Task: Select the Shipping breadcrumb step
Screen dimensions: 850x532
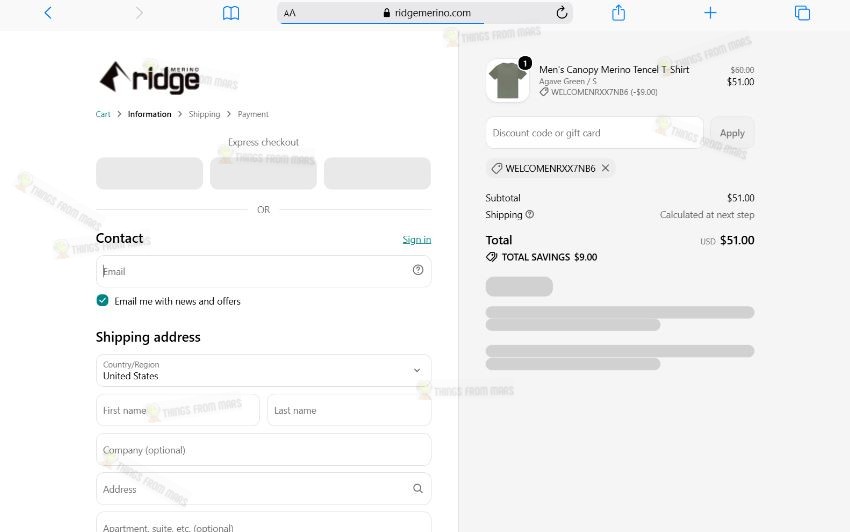Action: tap(204, 114)
